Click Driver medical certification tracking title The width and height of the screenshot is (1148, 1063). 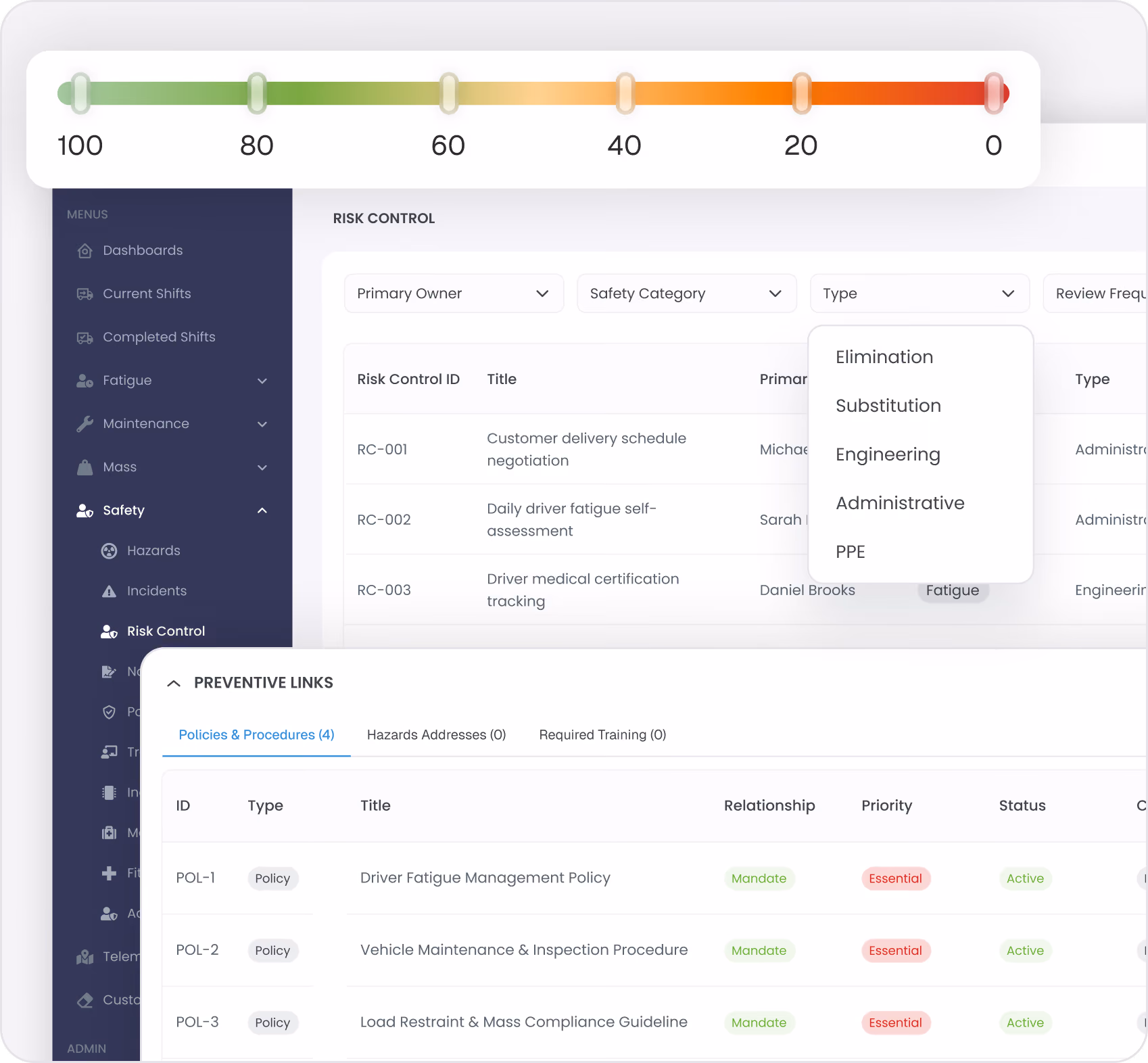pyautogui.click(x=583, y=590)
